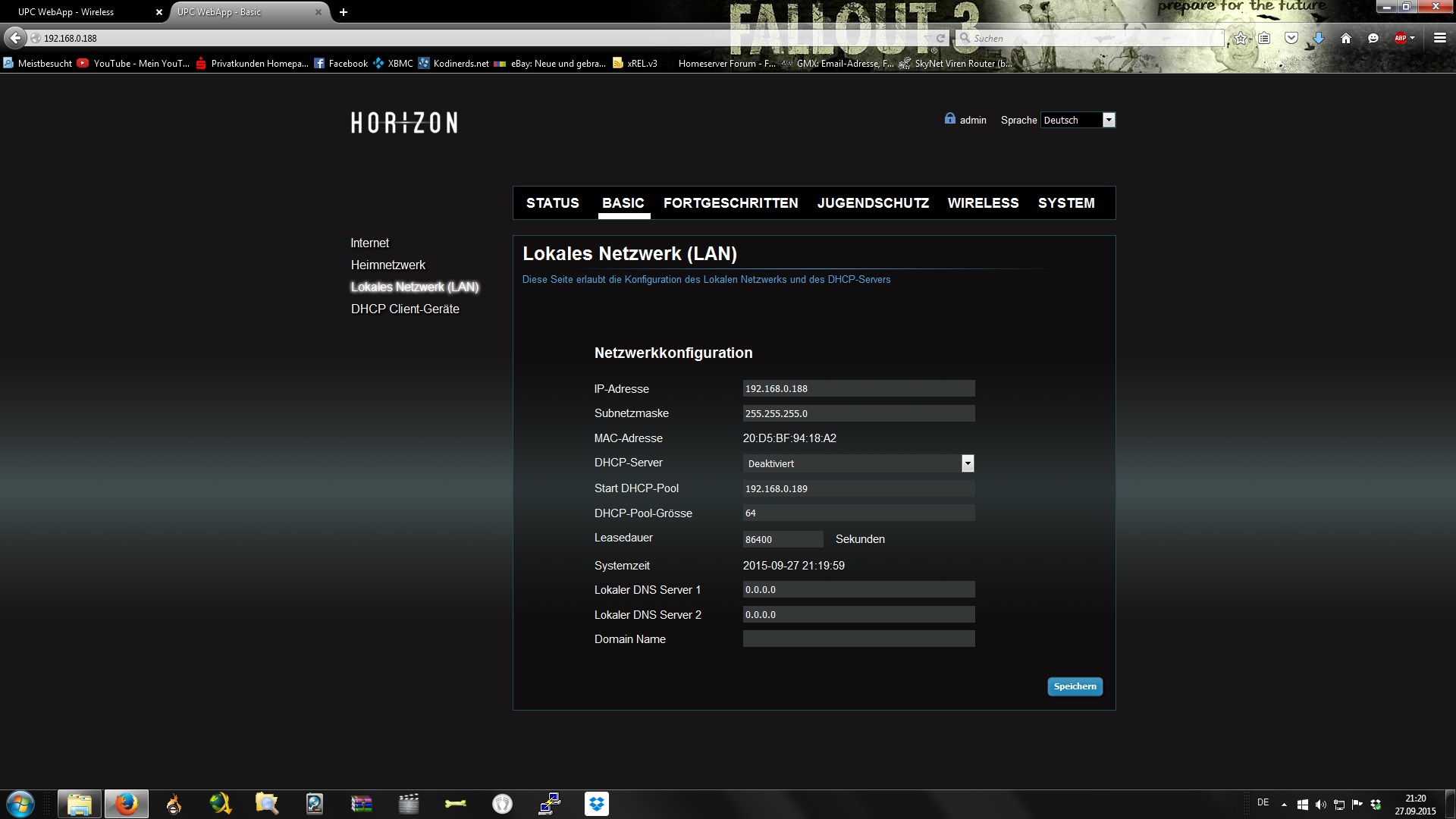Image resolution: width=1456 pixels, height=819 pixels.
Task: Open Dropbox from the Windows taskbar
Action: coord(597,803)
